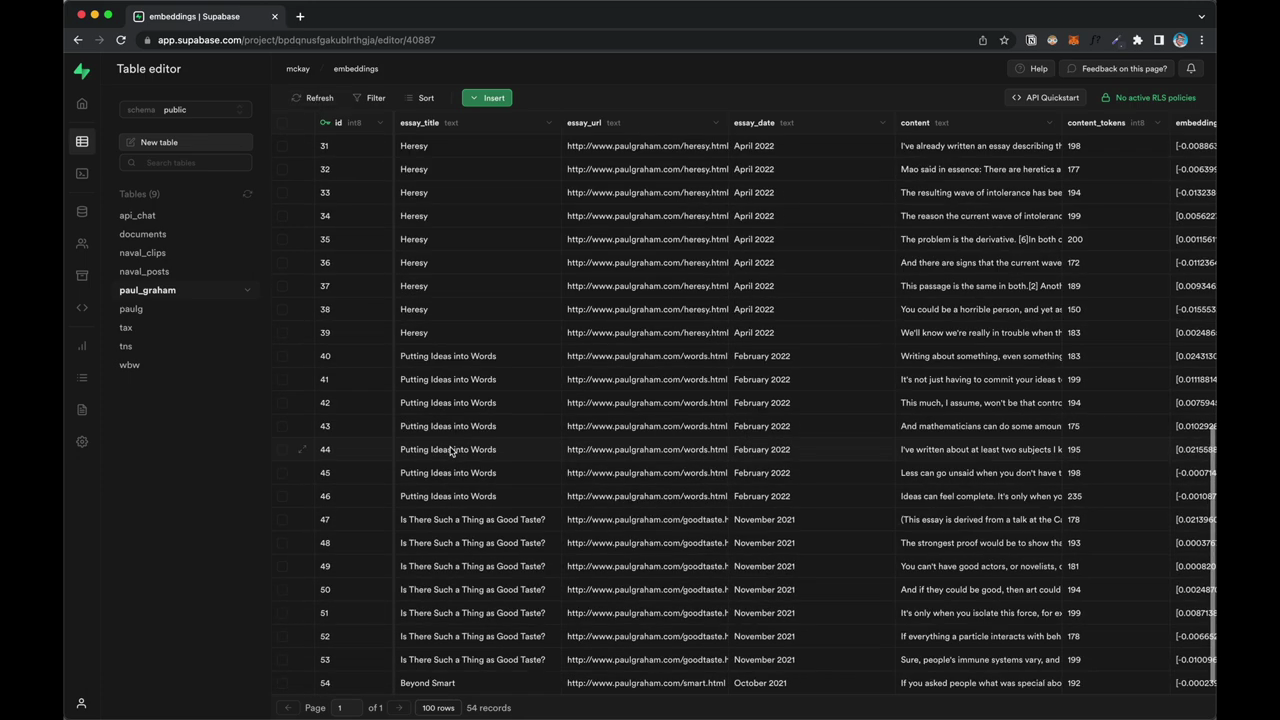This screenshot has width=1280, height=720.
Task: Open the wbw table
Action: (x=130, y=365)
